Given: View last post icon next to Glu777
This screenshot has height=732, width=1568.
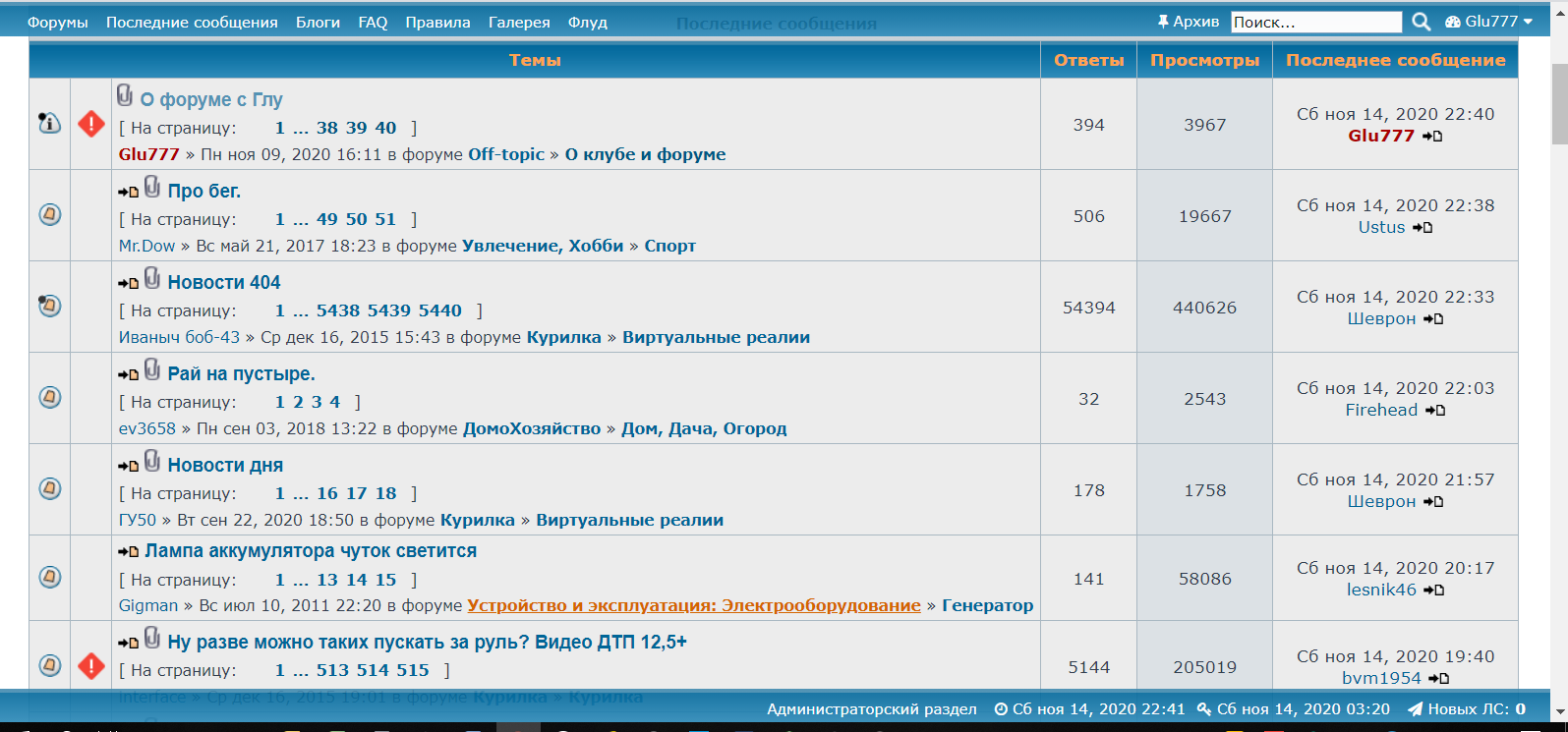Looking at the screenshot, I should click(1432, 137).
